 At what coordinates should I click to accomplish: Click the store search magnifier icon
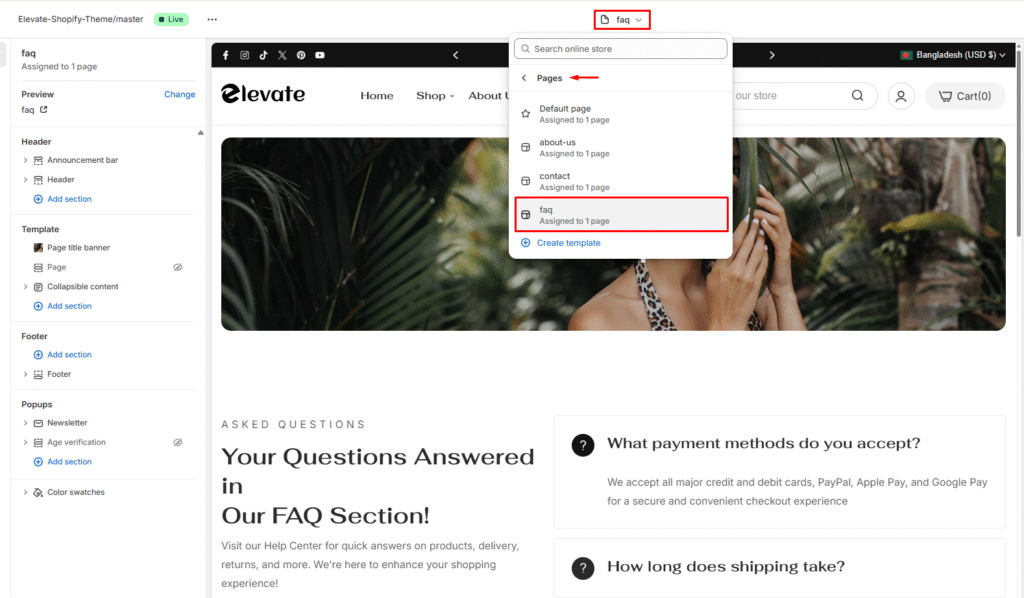[x=857, y=95]
